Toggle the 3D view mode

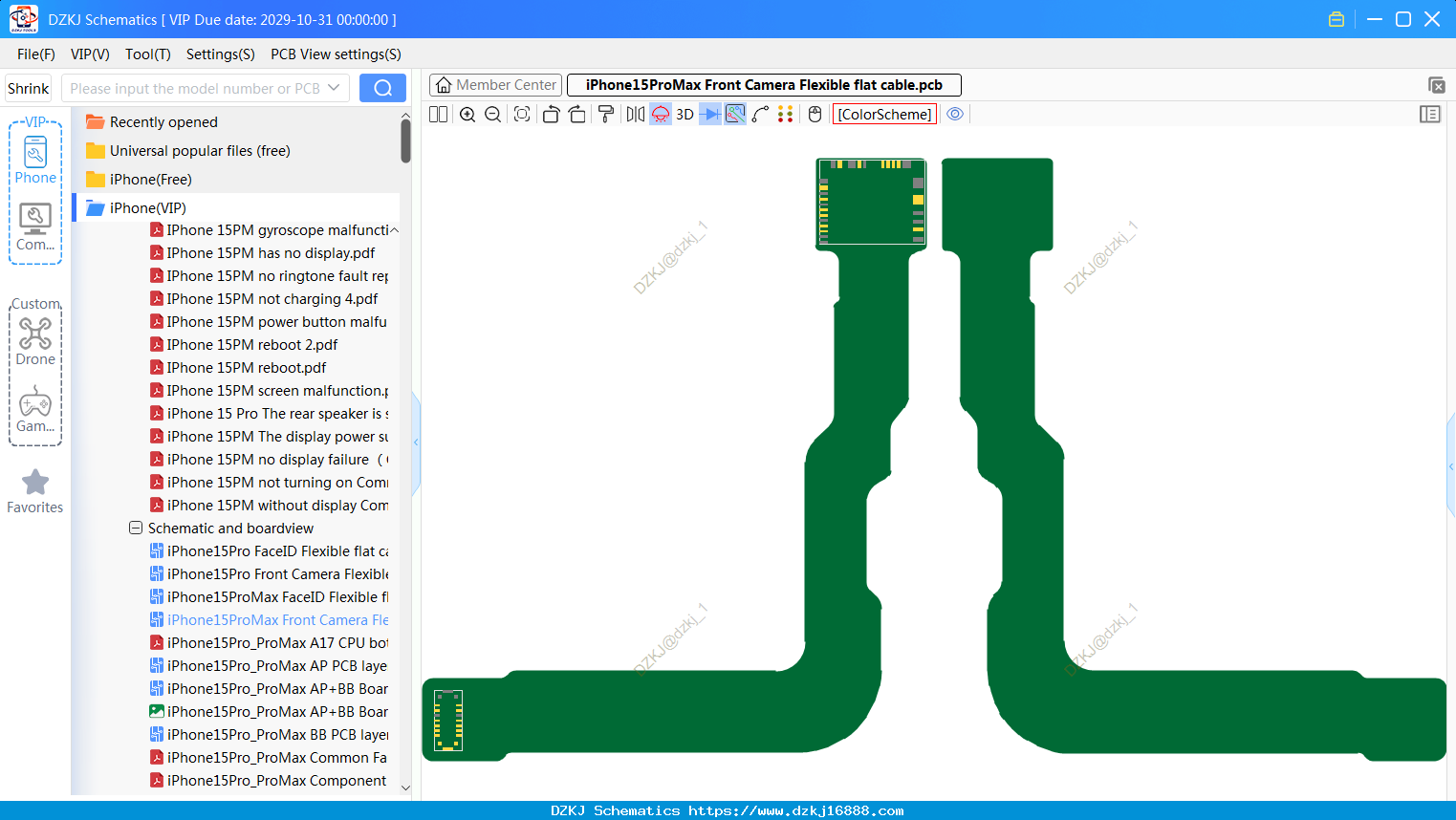tap(685, 115)
